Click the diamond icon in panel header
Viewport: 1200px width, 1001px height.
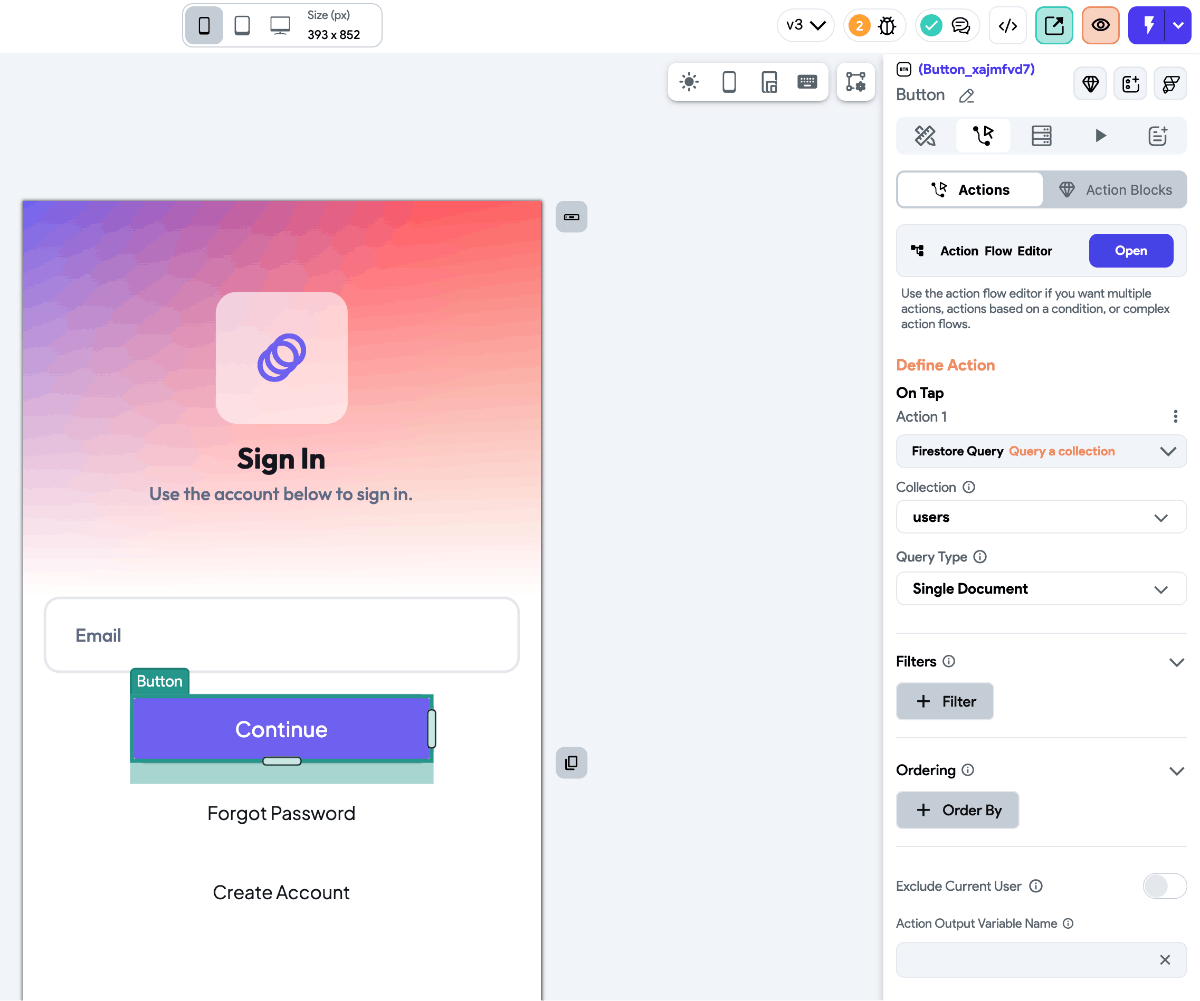1091,84
